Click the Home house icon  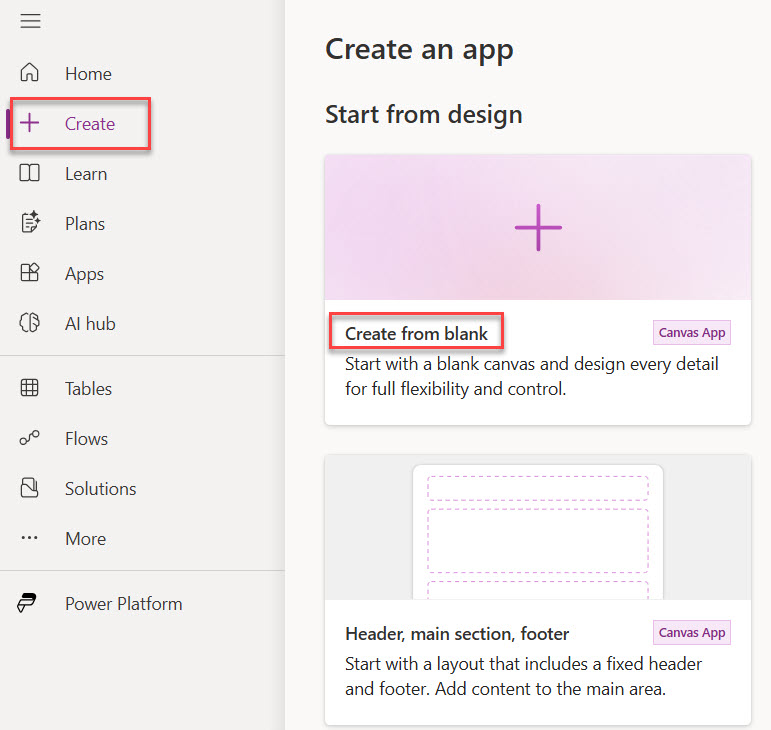tap(30, 73)
